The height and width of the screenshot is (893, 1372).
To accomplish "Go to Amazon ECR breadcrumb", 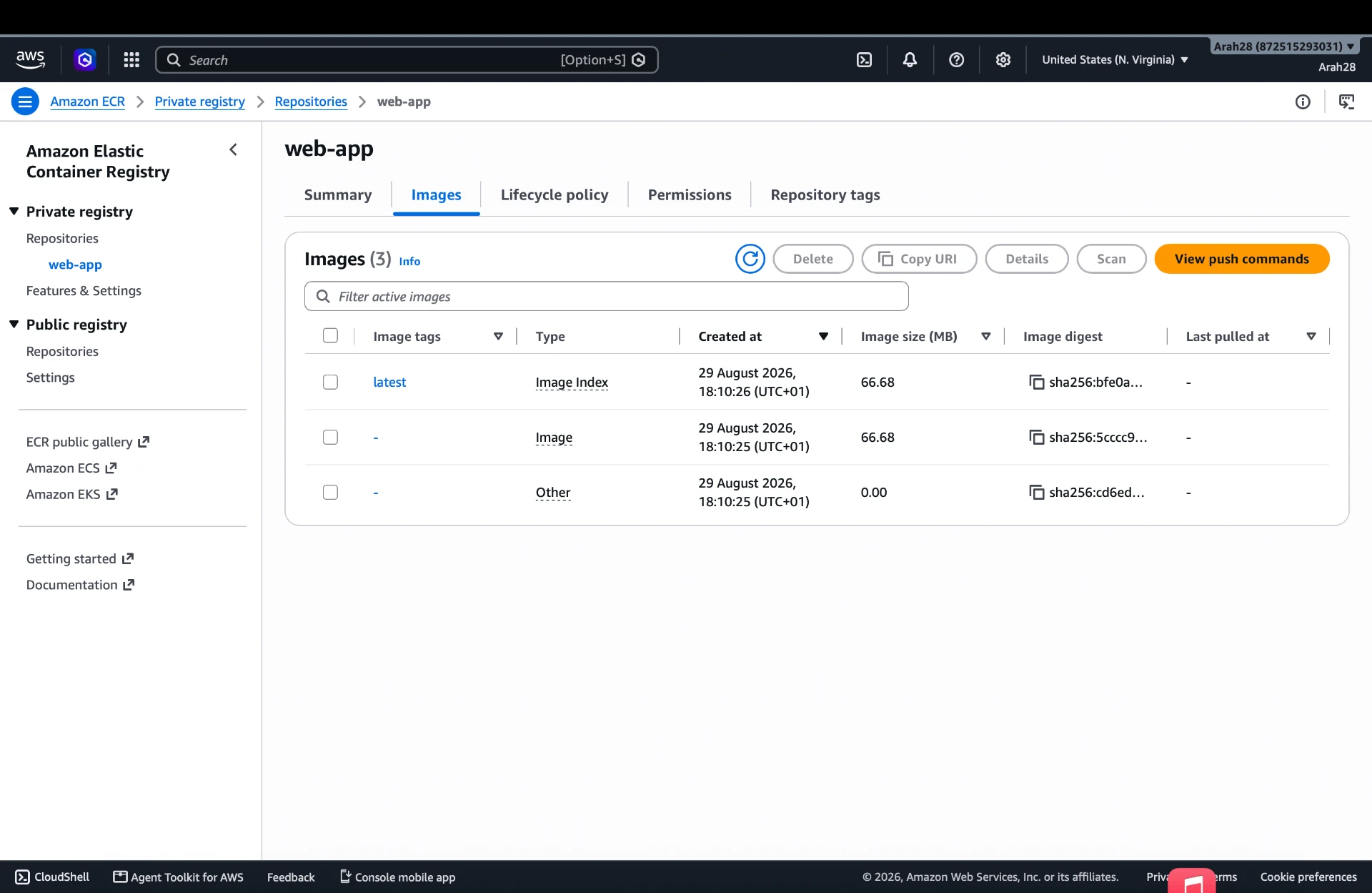I will coord(87,102).
